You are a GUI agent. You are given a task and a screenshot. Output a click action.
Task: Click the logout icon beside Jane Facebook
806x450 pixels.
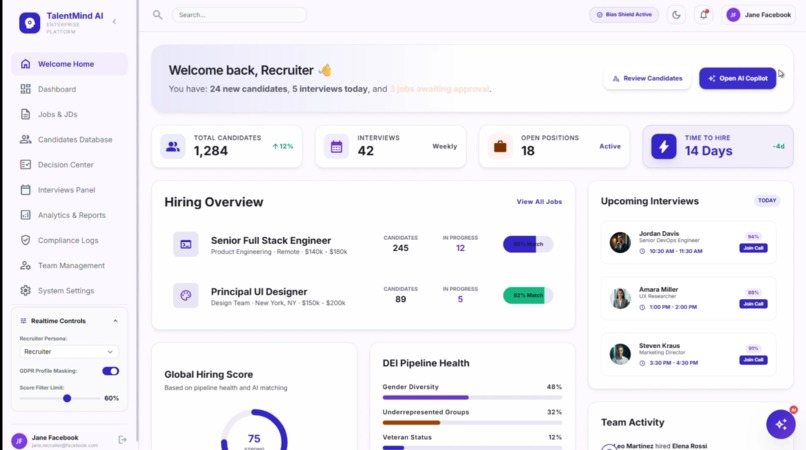tap(122, 440)
